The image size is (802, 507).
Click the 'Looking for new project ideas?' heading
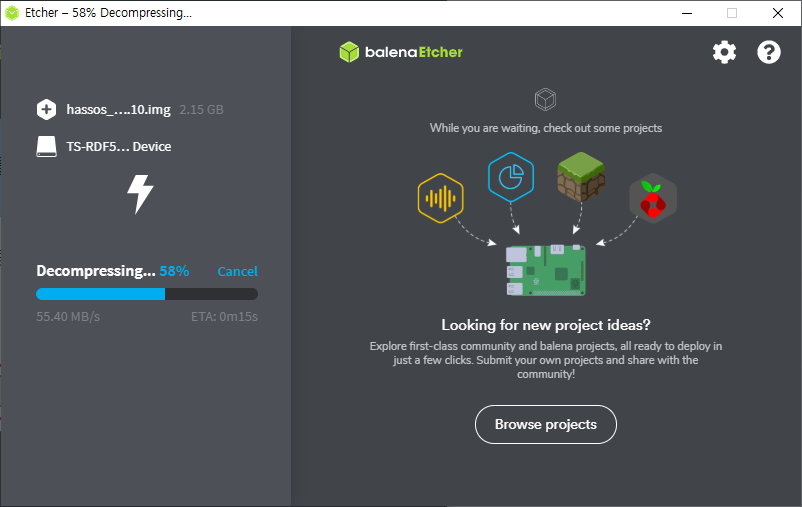pyautogui.click(x=546, y=325)
